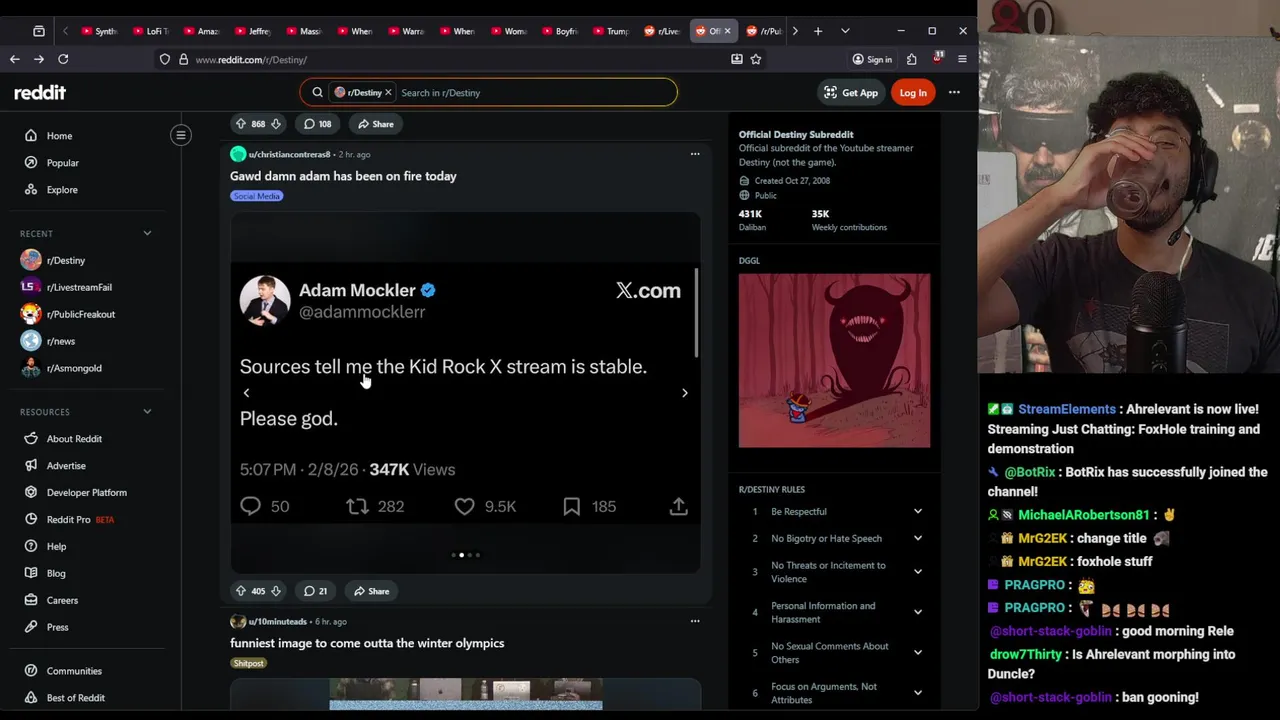
Task: Open Firefox hamburger menu
Action: tap(962, 59)
